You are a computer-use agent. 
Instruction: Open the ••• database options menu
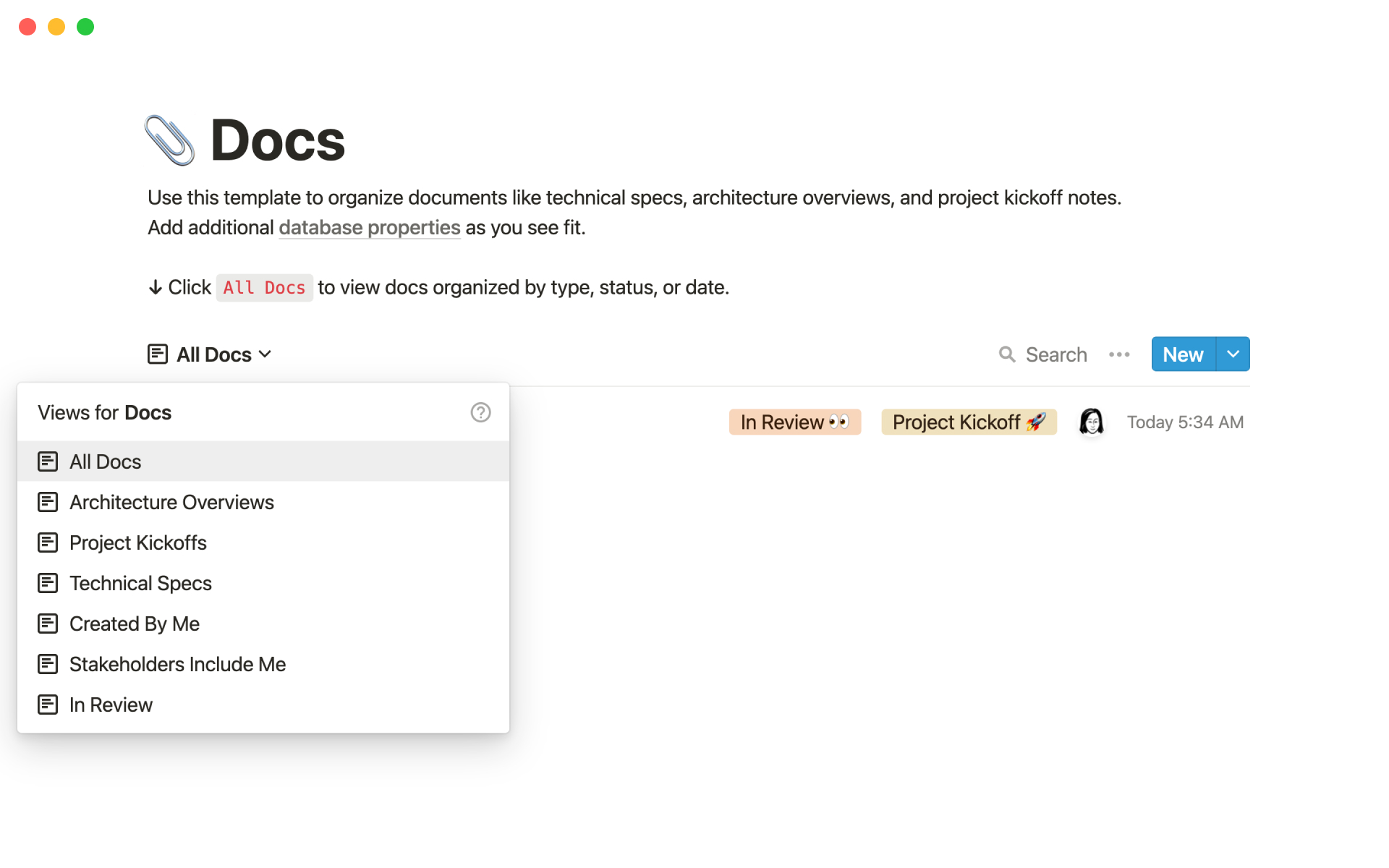click(1118, 354)
